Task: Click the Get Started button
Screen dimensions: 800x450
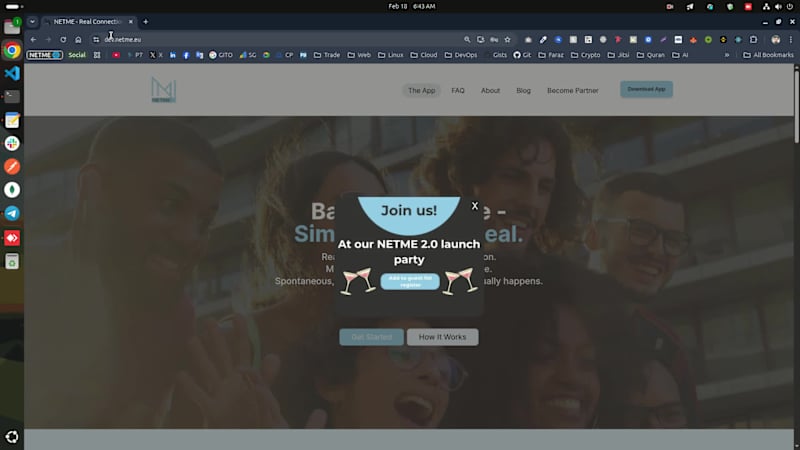Action: pos(371,337)
